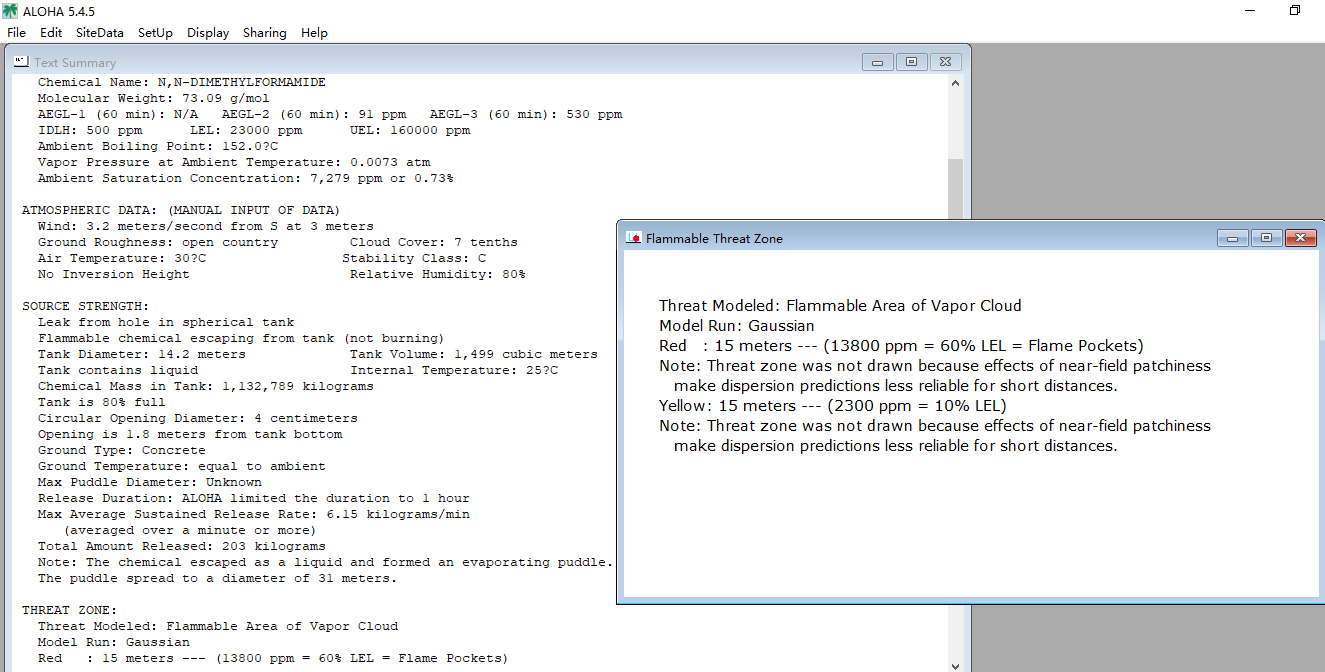Close the Text Summary window

point(946,62)
